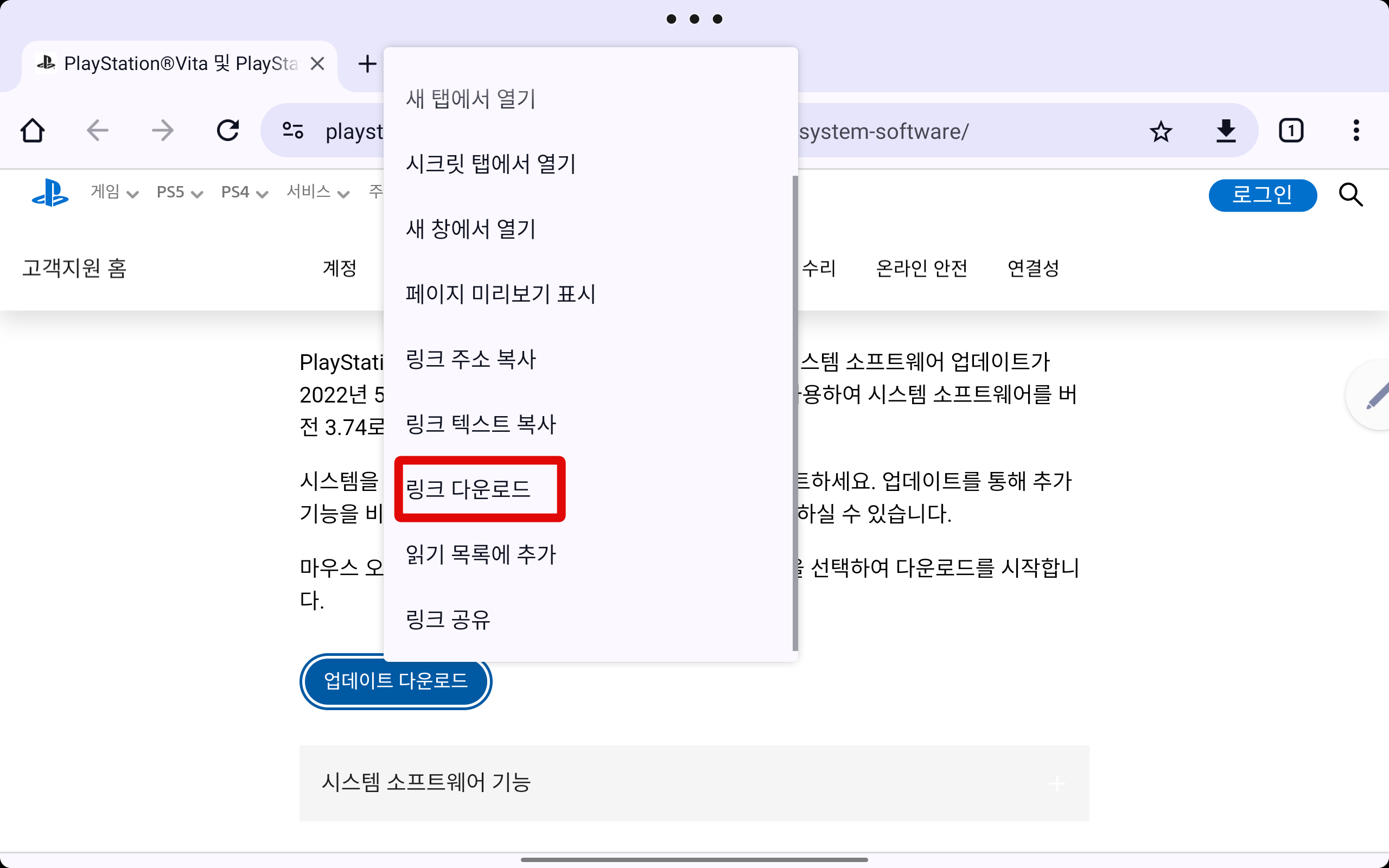The height and width of the screenshot is (868, 1389).
Task: Click the Chrome home icon
Action: [x=33, y=131]
